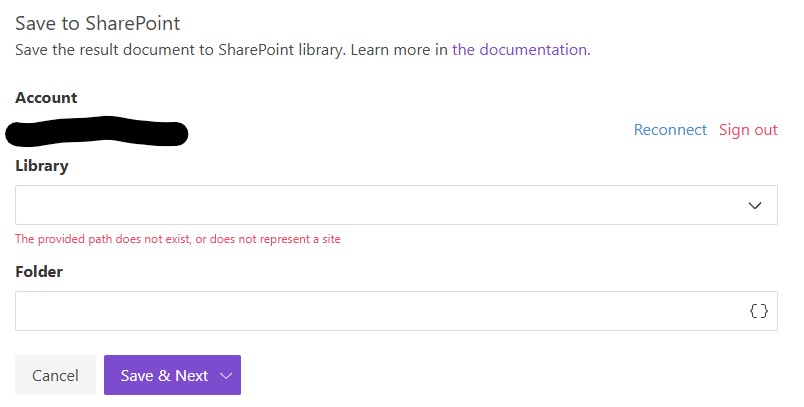Open the Library combo box field

[380, 205]
